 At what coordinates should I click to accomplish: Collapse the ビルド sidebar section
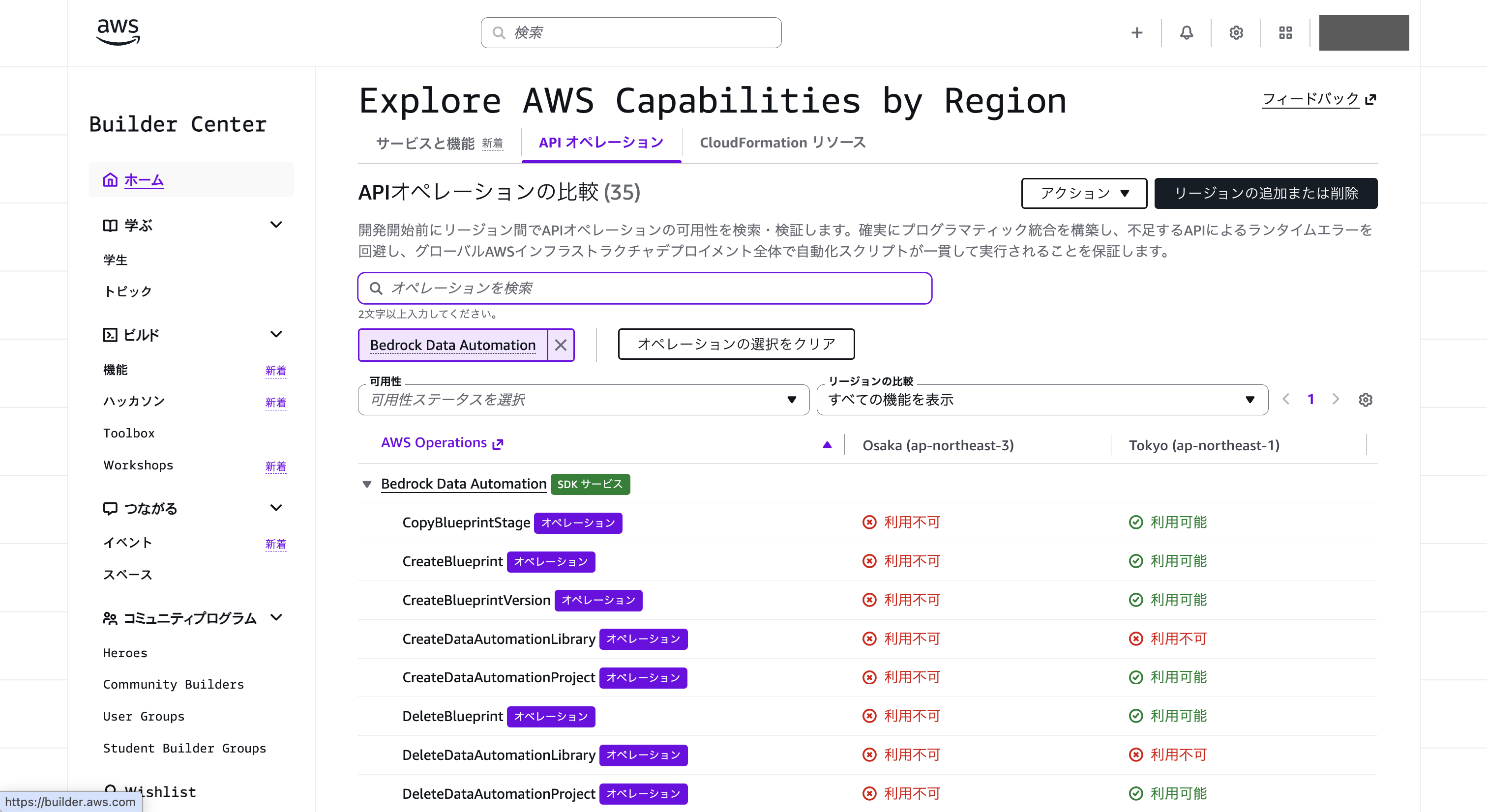(276, 334)
